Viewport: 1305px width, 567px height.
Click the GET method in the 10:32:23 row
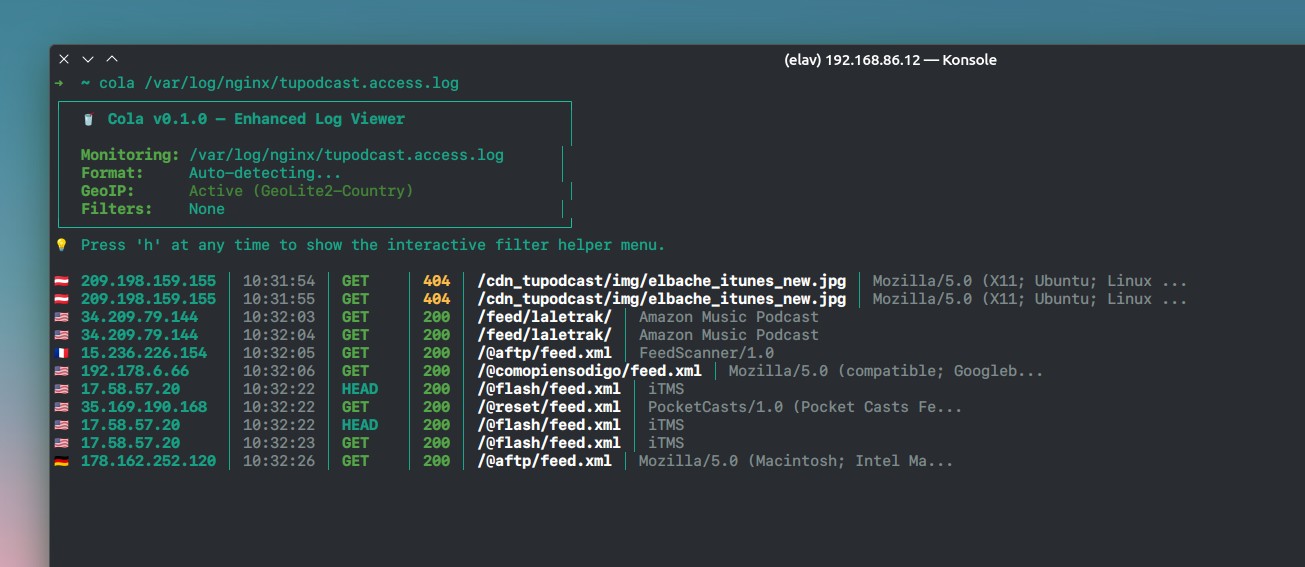tap(355, 443)
